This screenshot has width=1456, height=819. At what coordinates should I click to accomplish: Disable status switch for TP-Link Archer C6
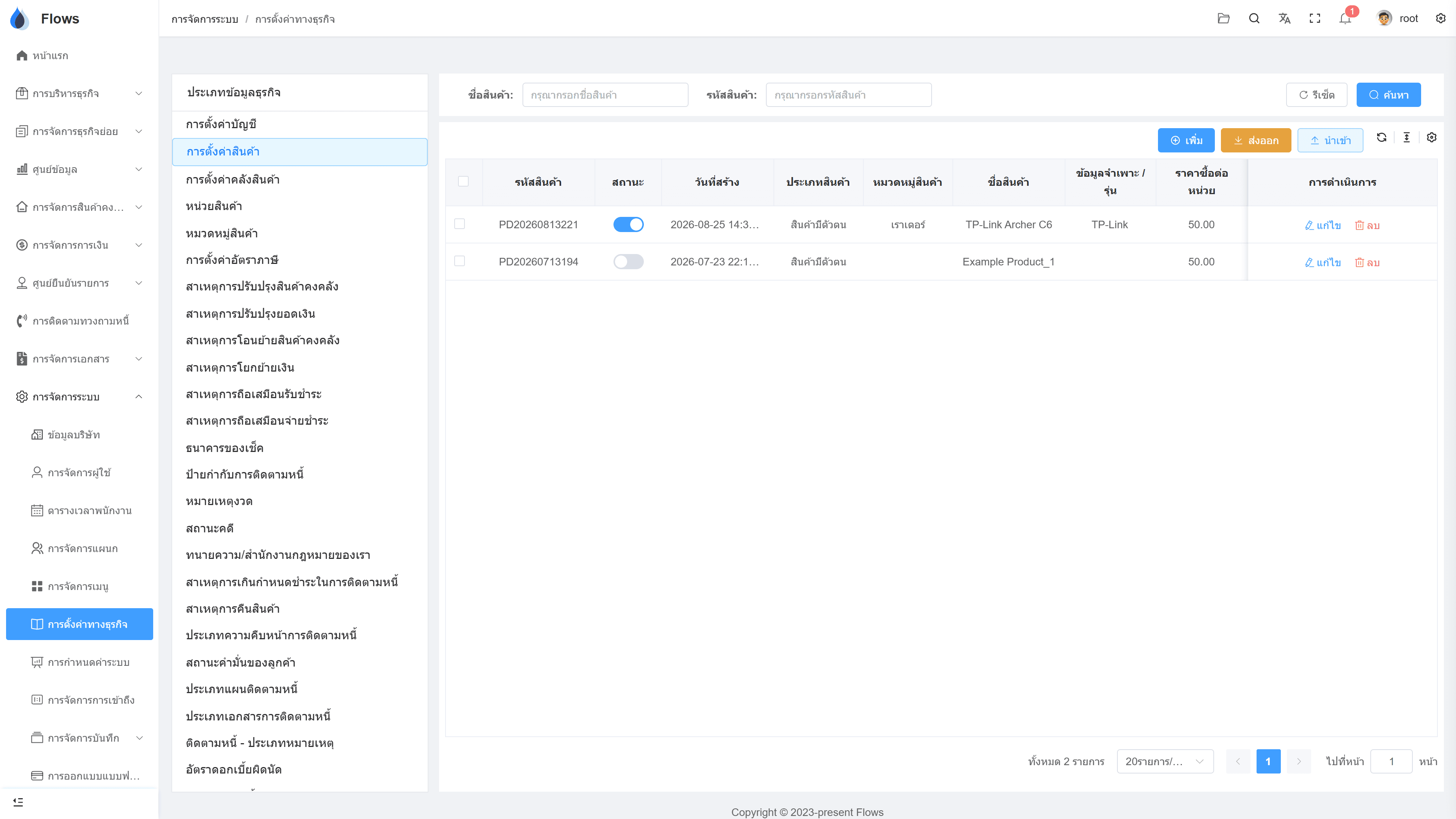point(628,224)
